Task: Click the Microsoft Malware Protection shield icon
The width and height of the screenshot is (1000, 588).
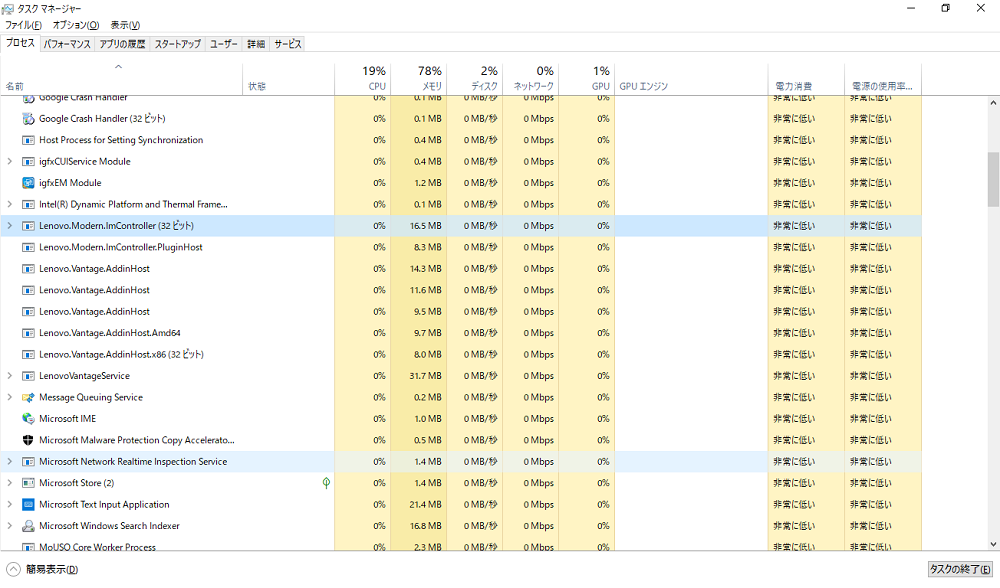Action: click(28, 440)
